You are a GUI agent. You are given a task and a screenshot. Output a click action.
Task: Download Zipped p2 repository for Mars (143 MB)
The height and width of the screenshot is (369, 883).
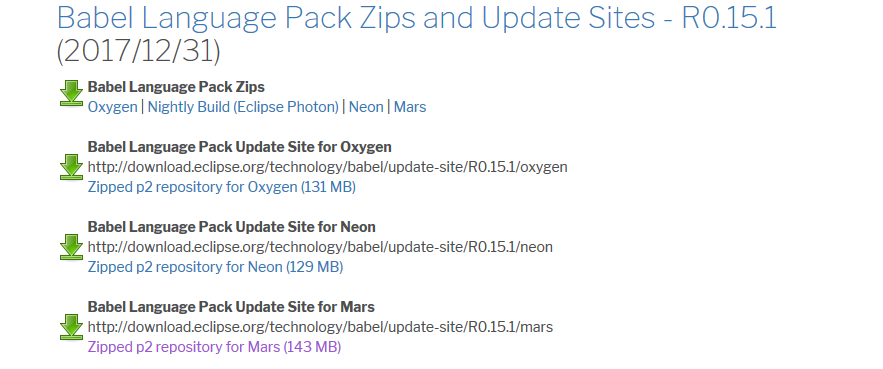click(215, 347)
